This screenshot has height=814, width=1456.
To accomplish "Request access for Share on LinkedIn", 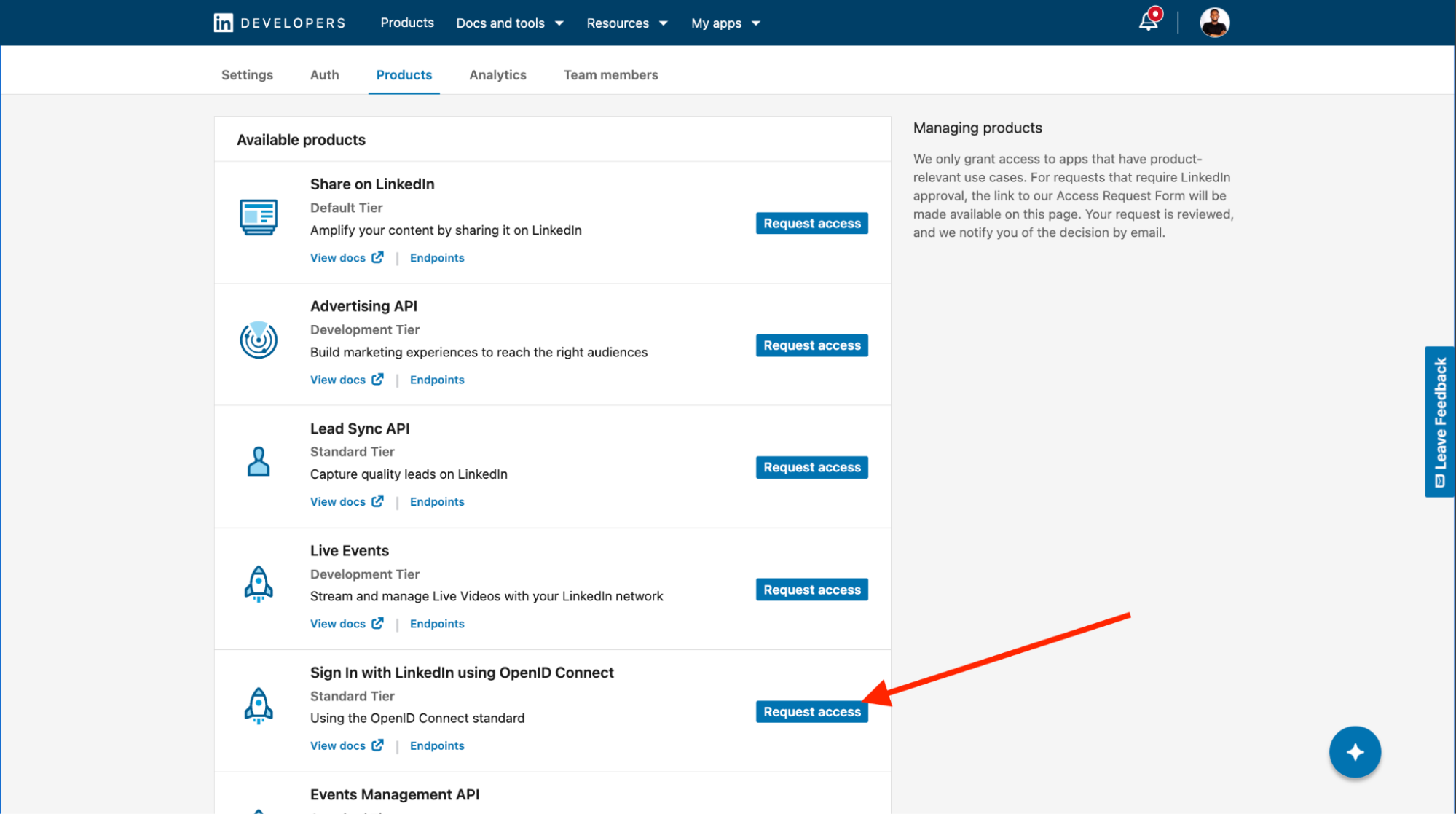I will tap(812, 224).
